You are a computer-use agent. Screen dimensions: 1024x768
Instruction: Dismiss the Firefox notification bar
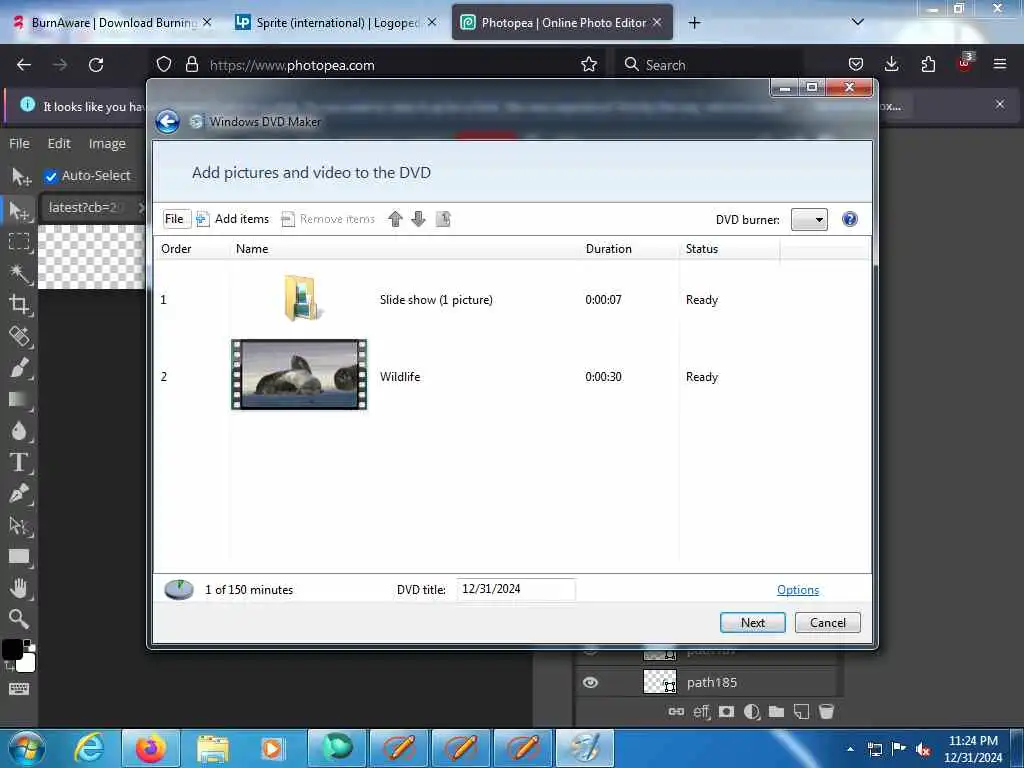click(1000, 104)
